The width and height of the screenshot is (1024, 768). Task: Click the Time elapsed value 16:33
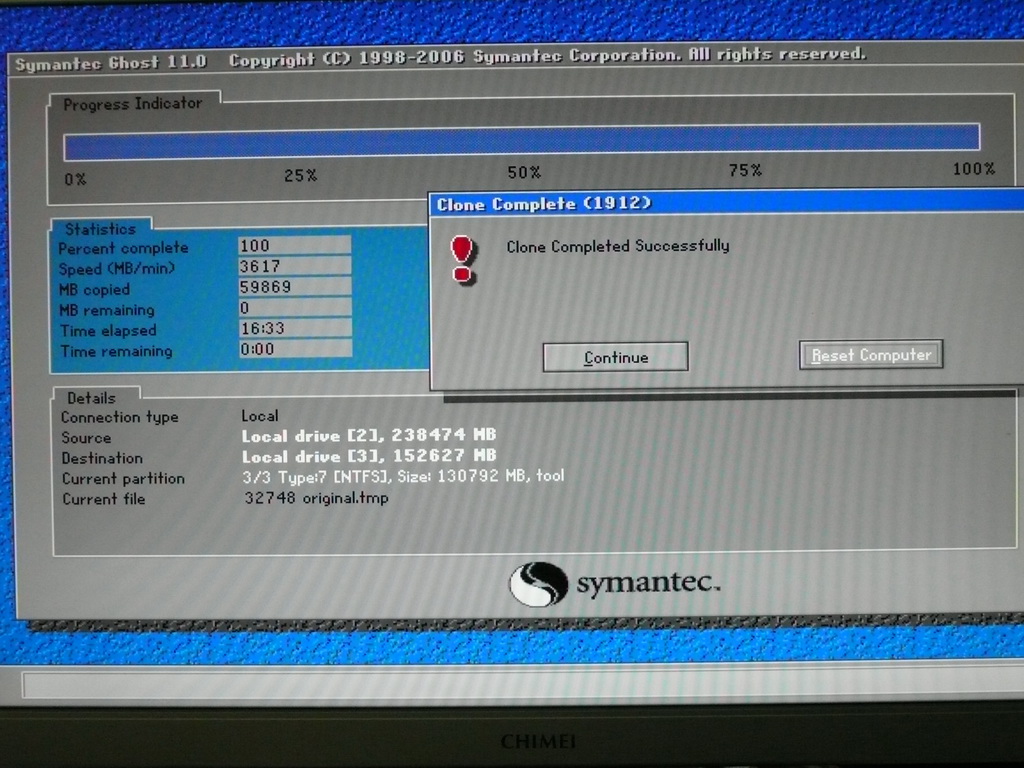[294, 328]
